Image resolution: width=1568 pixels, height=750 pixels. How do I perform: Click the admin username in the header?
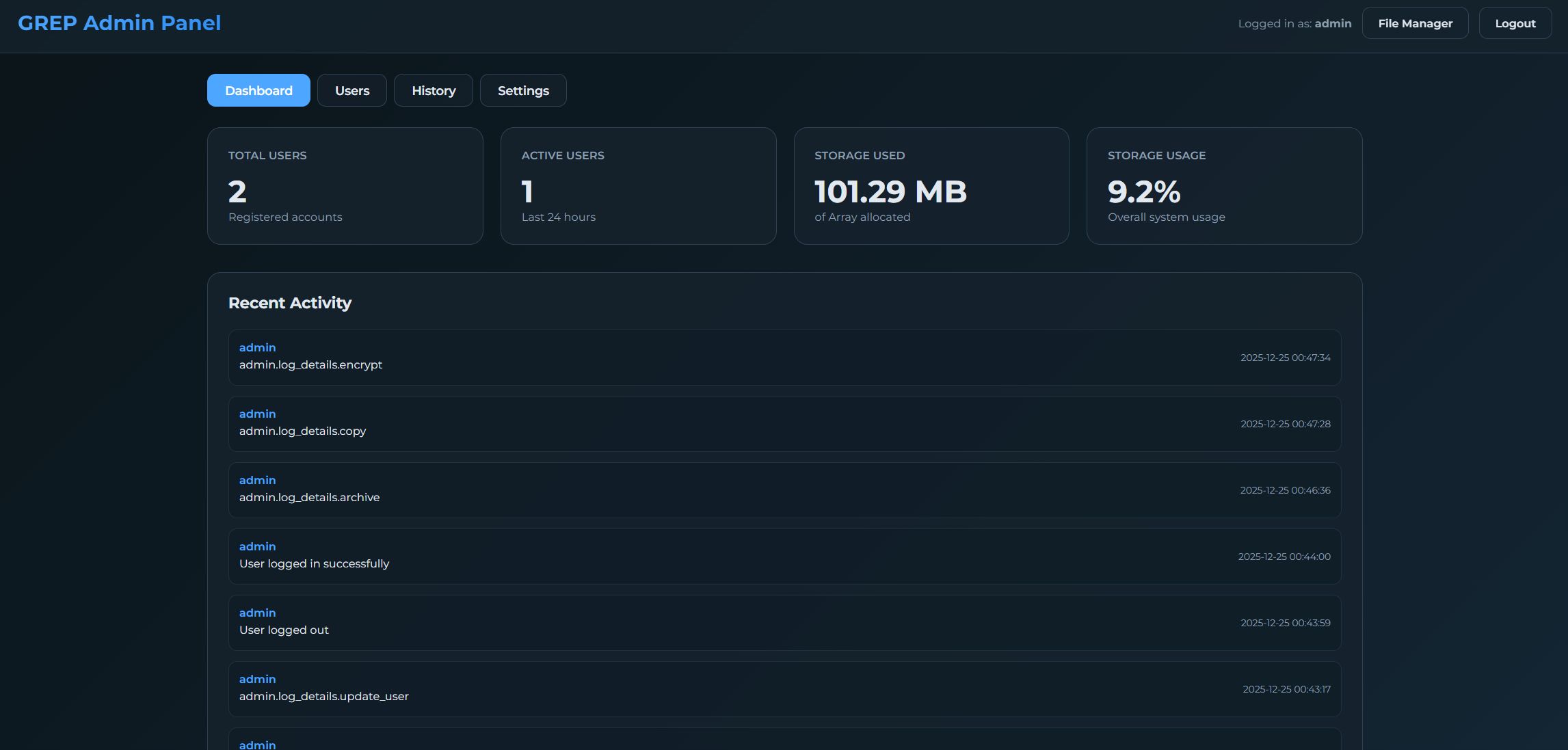pyautogui.click(x=1333, y=23)
